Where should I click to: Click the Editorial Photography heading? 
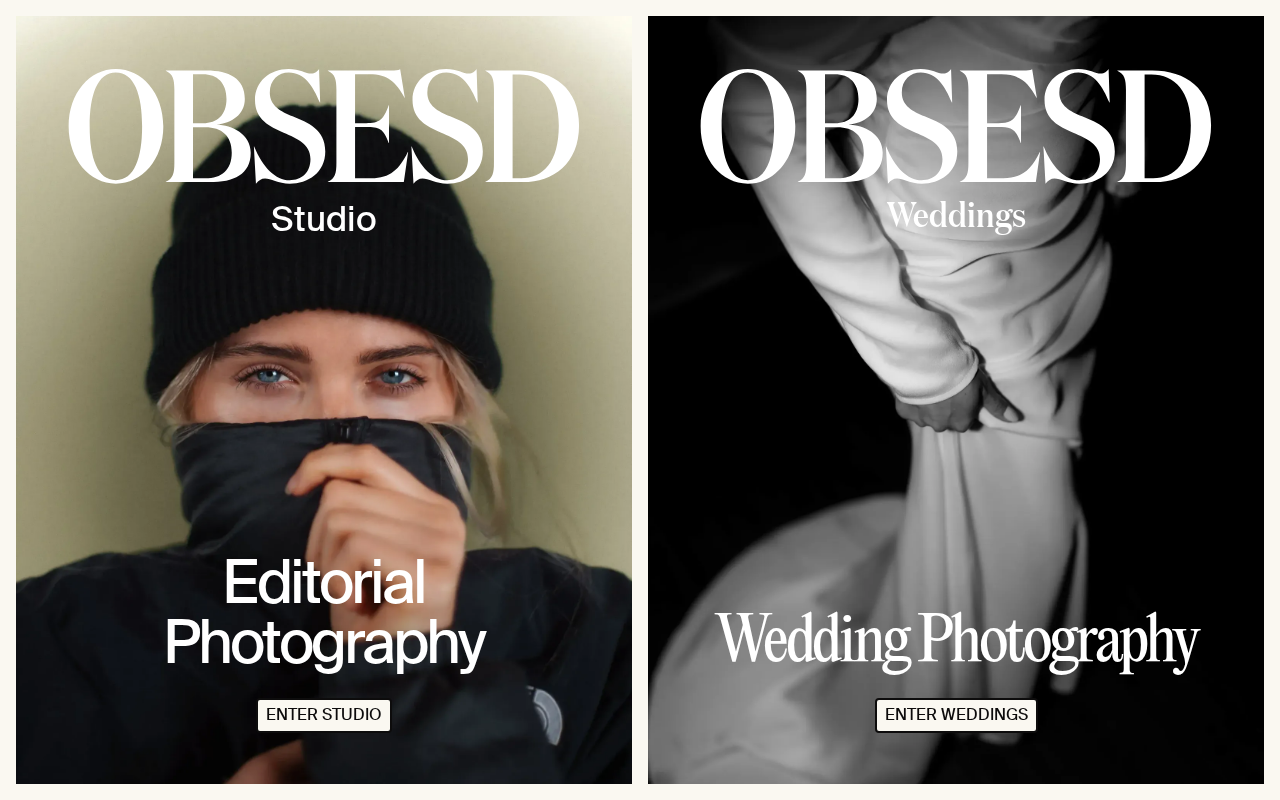pos(325,612)
